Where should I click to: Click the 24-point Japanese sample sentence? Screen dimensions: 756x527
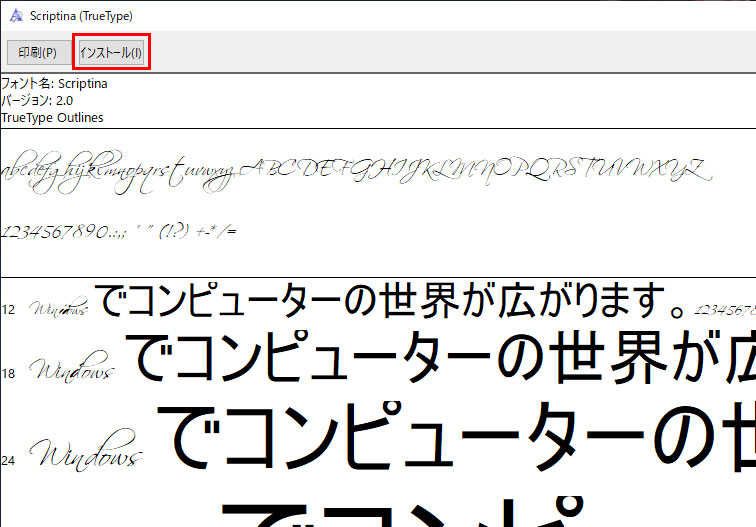456,436
